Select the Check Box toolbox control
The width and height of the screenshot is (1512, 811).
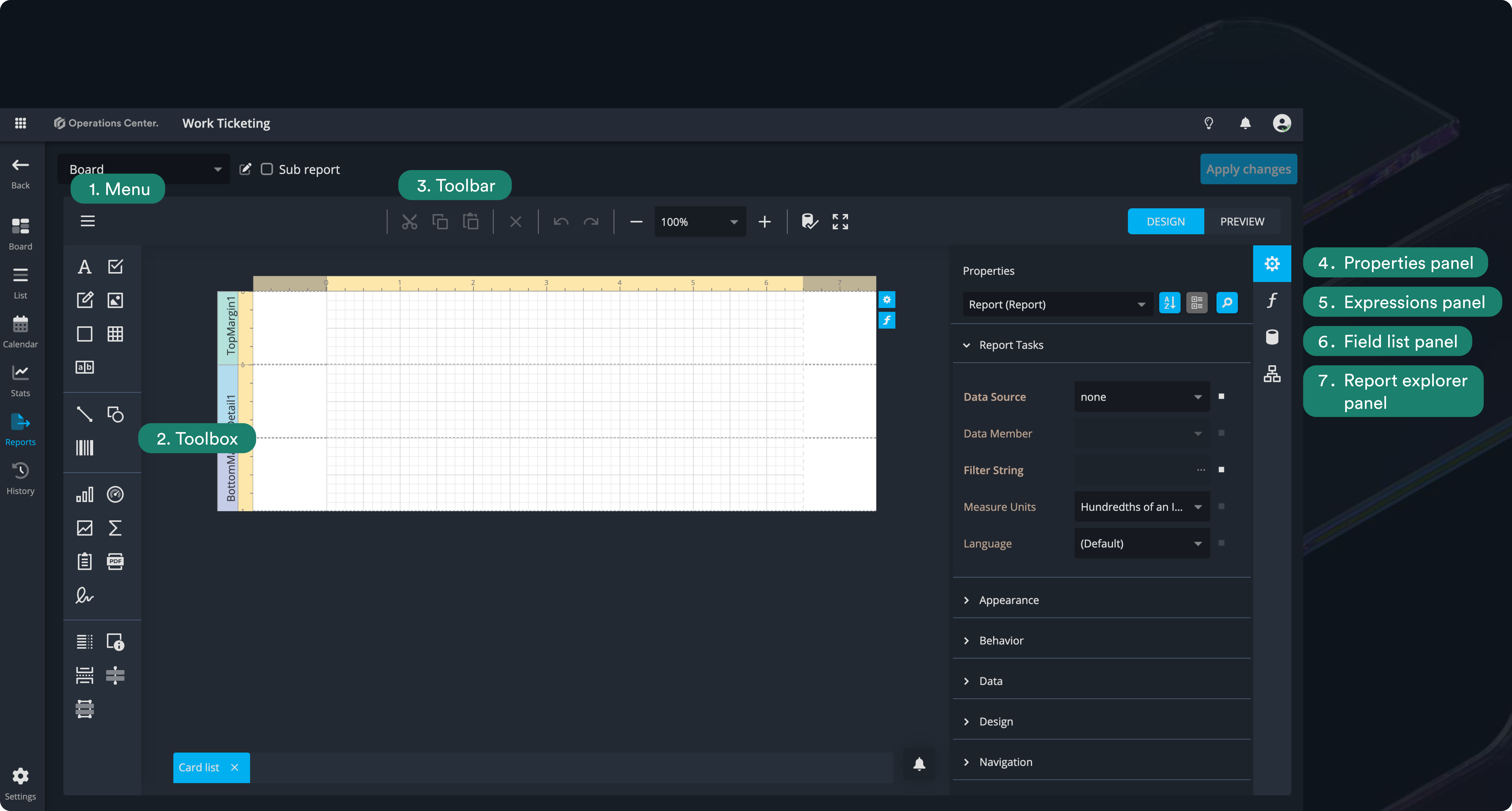point(116,267)
